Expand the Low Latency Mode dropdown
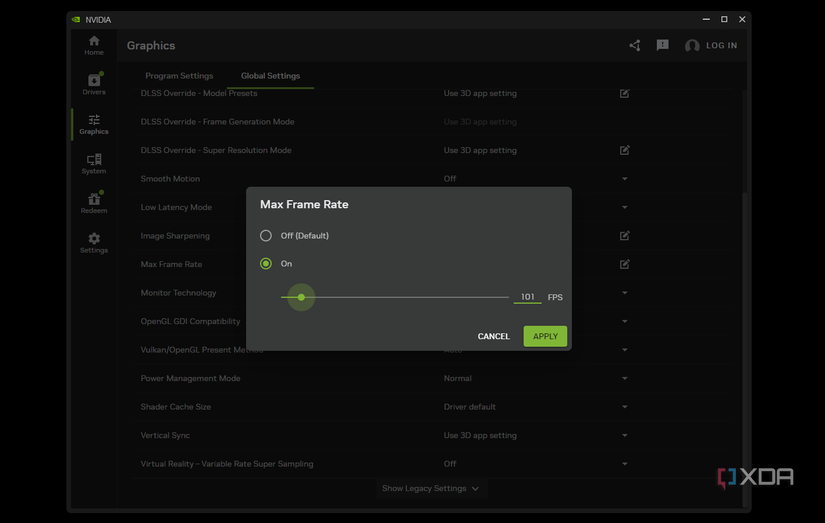 point(625,207)
